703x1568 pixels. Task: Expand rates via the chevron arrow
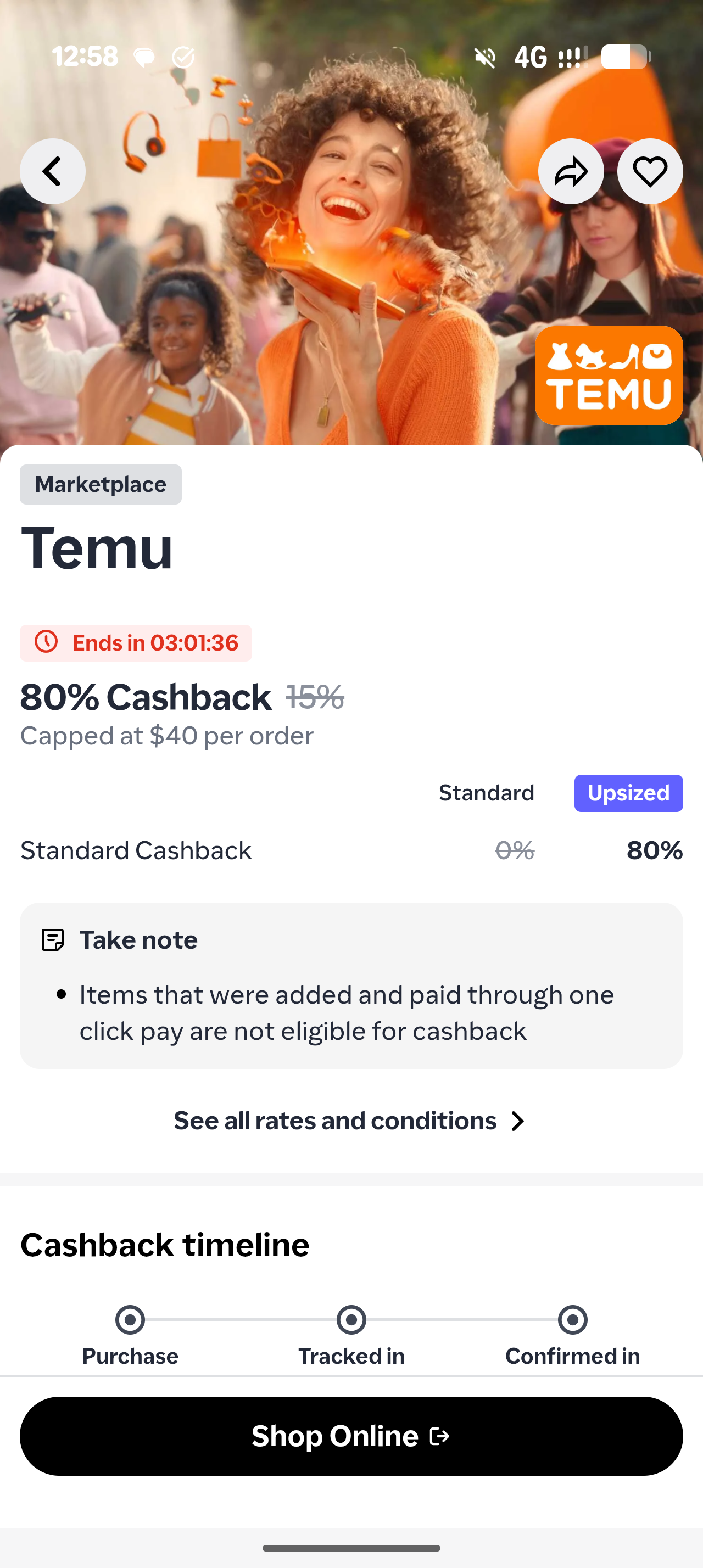518,1121
